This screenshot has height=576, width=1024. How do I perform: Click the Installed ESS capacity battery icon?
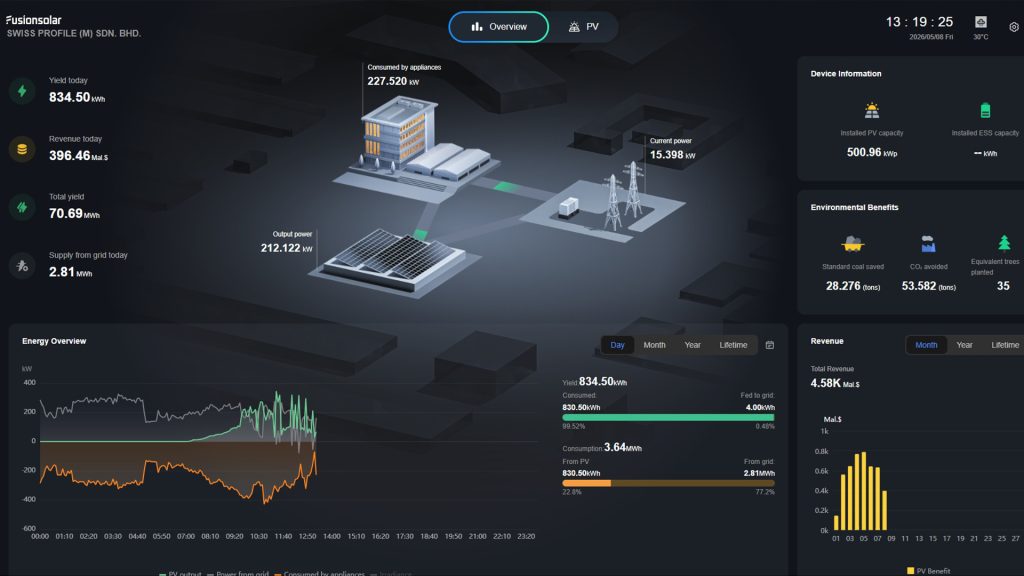click(985, 110)
